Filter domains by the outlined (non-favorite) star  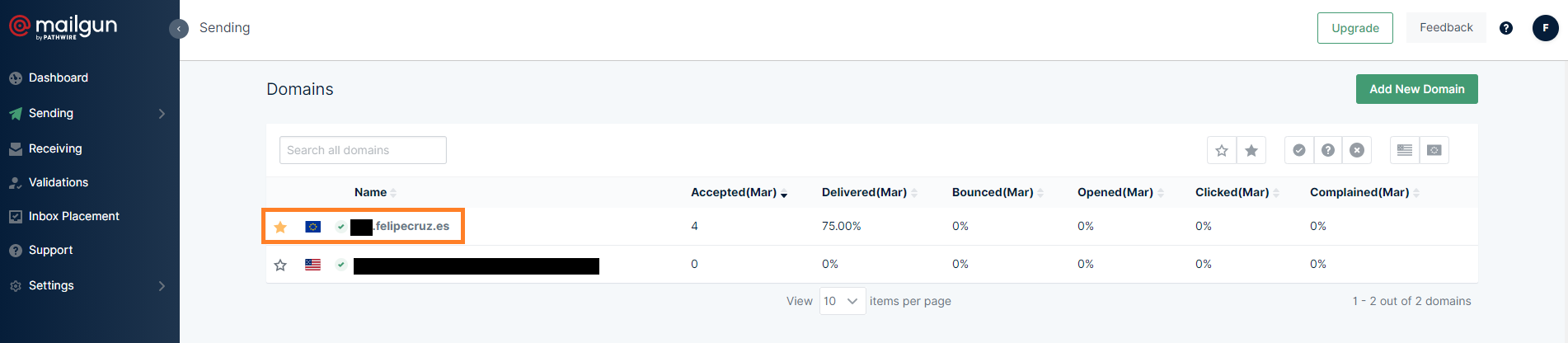click(x=1221, y=150)
